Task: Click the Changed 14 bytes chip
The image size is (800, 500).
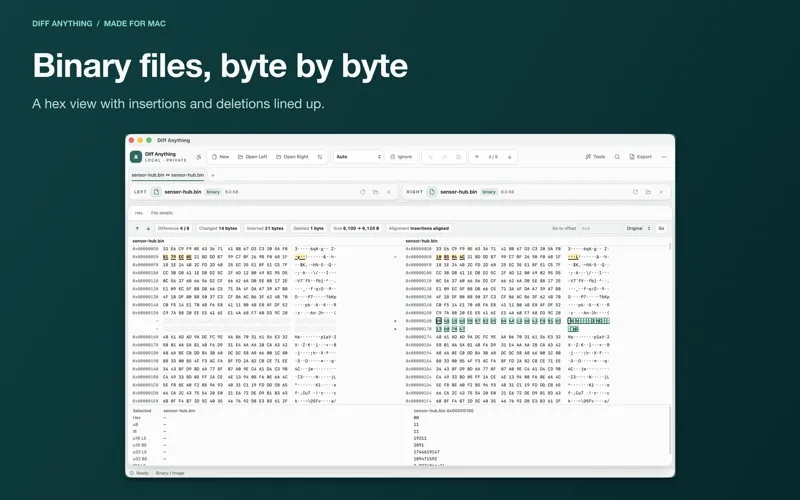Action: pyautogui.click(x=218, y=229)
